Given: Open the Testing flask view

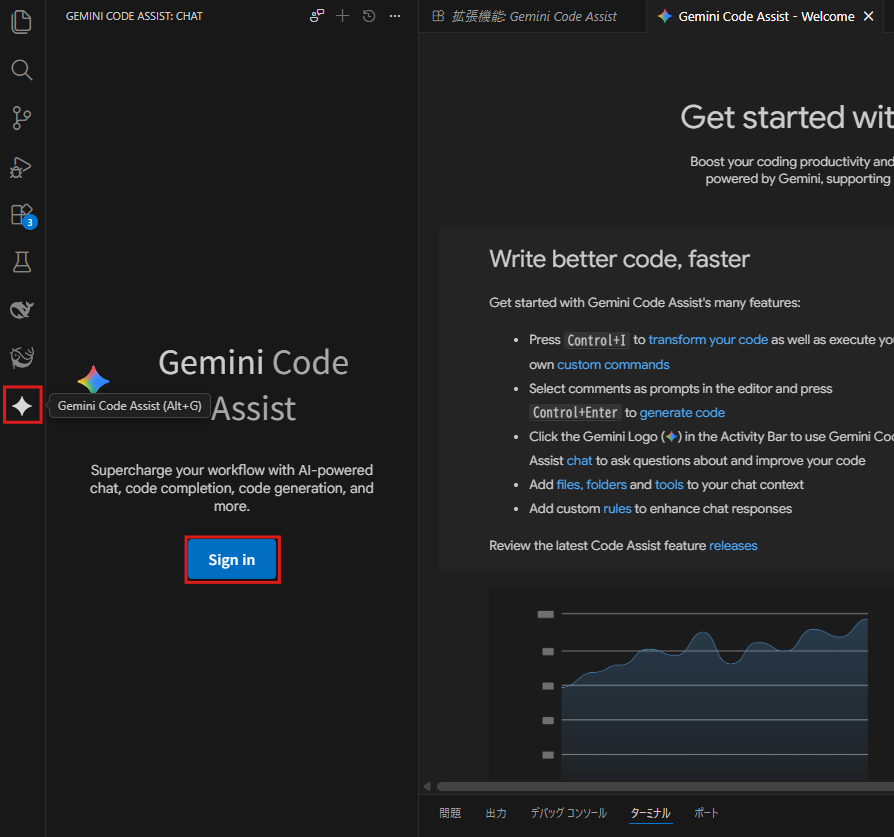Looking at the screenshot, I should coord(22,262).
